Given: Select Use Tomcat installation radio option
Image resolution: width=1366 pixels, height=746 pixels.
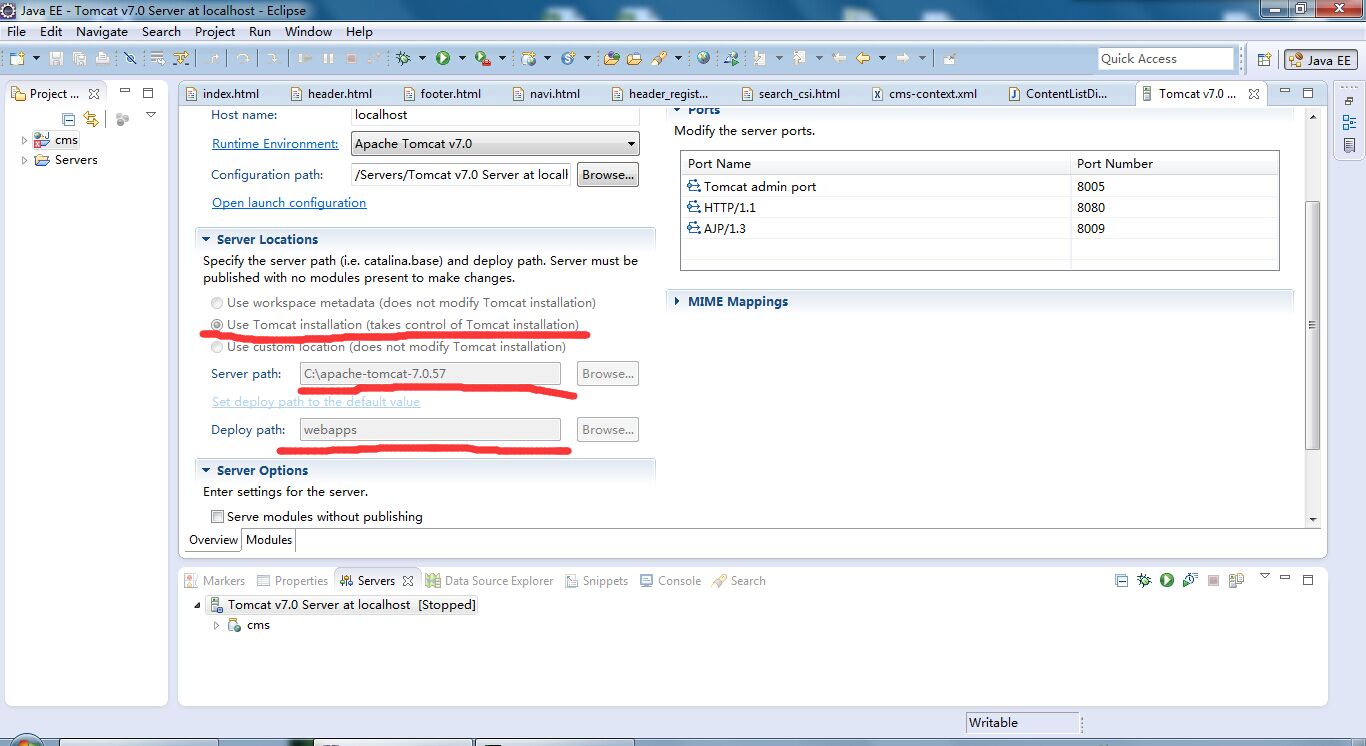Looking at the screenshot, I should click(x=217, y=325).
